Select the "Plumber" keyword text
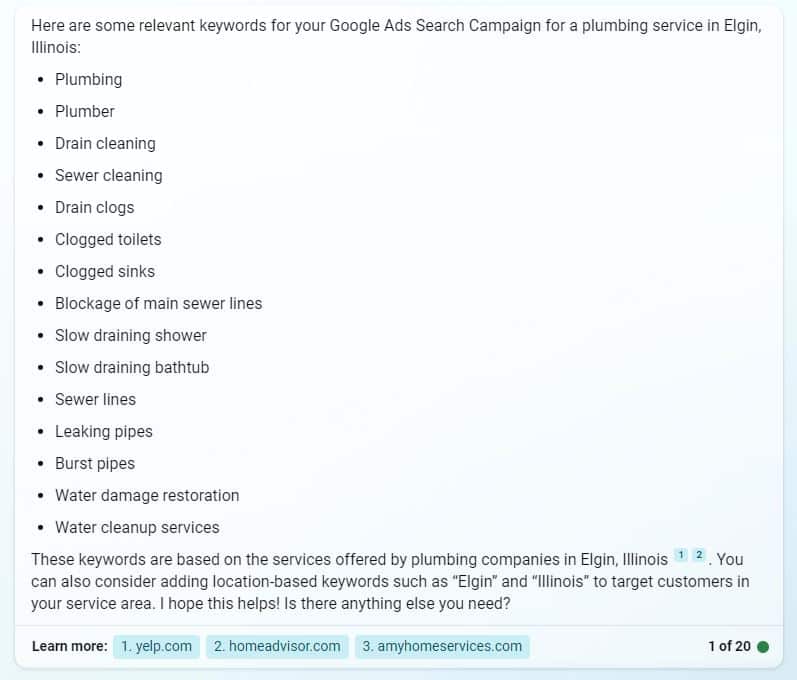This screenshot has width=797, height=680. pyautogui.click(x=85, y=111)
